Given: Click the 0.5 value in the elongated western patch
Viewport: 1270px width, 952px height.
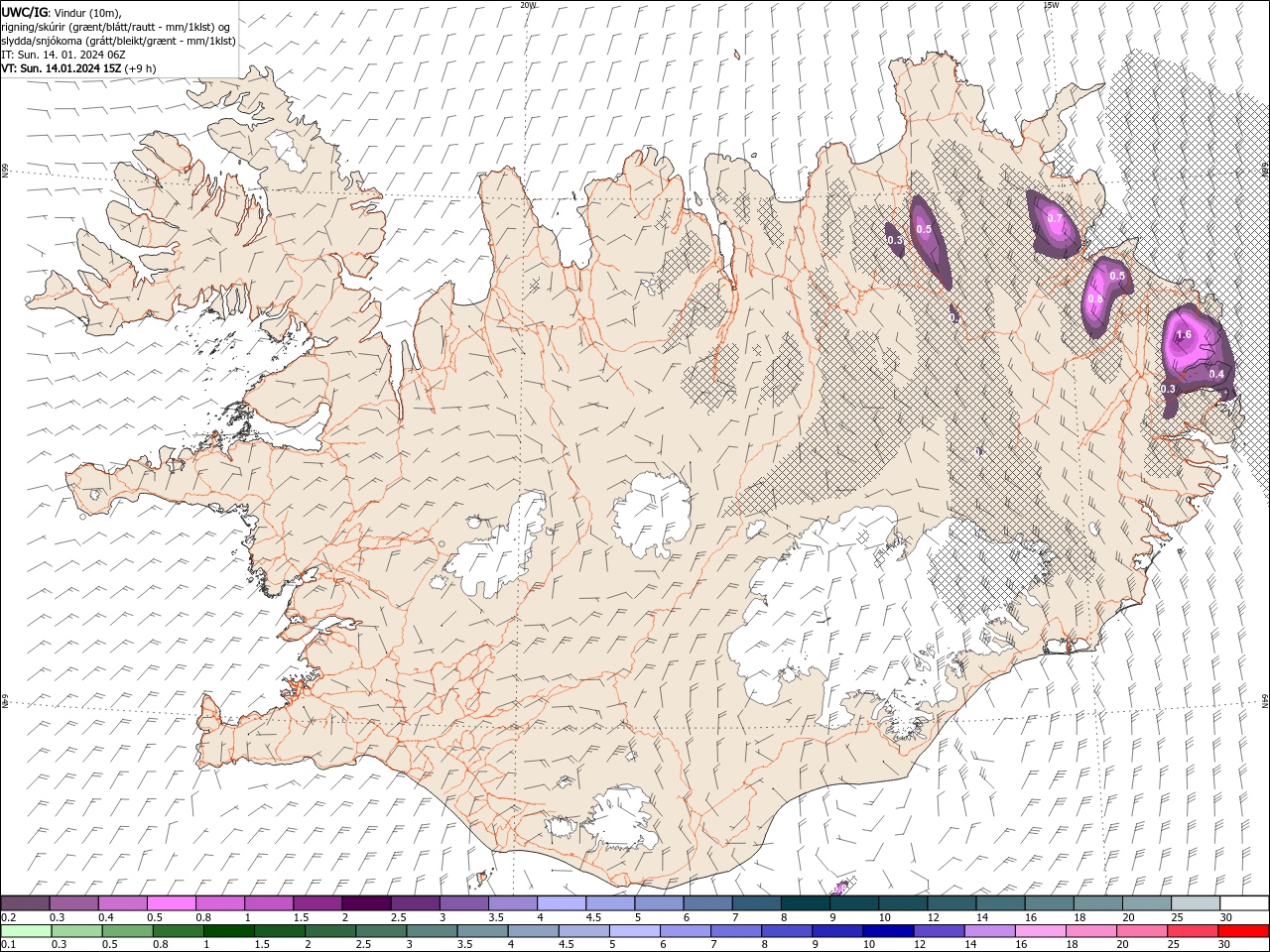Looking at the screenshot, I should click(x=924, y=229).
